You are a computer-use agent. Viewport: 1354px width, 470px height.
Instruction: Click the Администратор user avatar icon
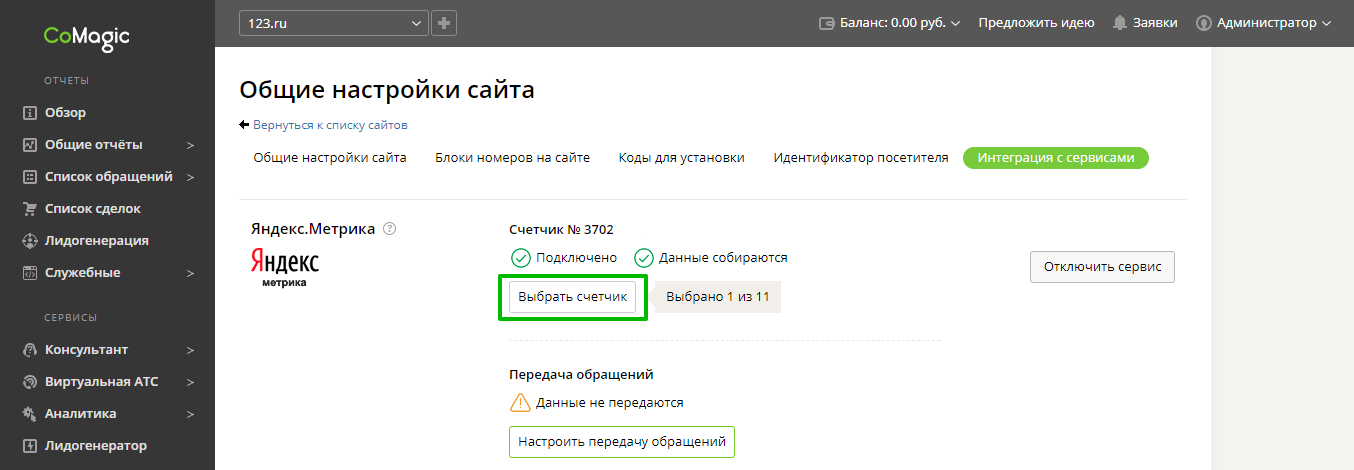click(1204, 22)
